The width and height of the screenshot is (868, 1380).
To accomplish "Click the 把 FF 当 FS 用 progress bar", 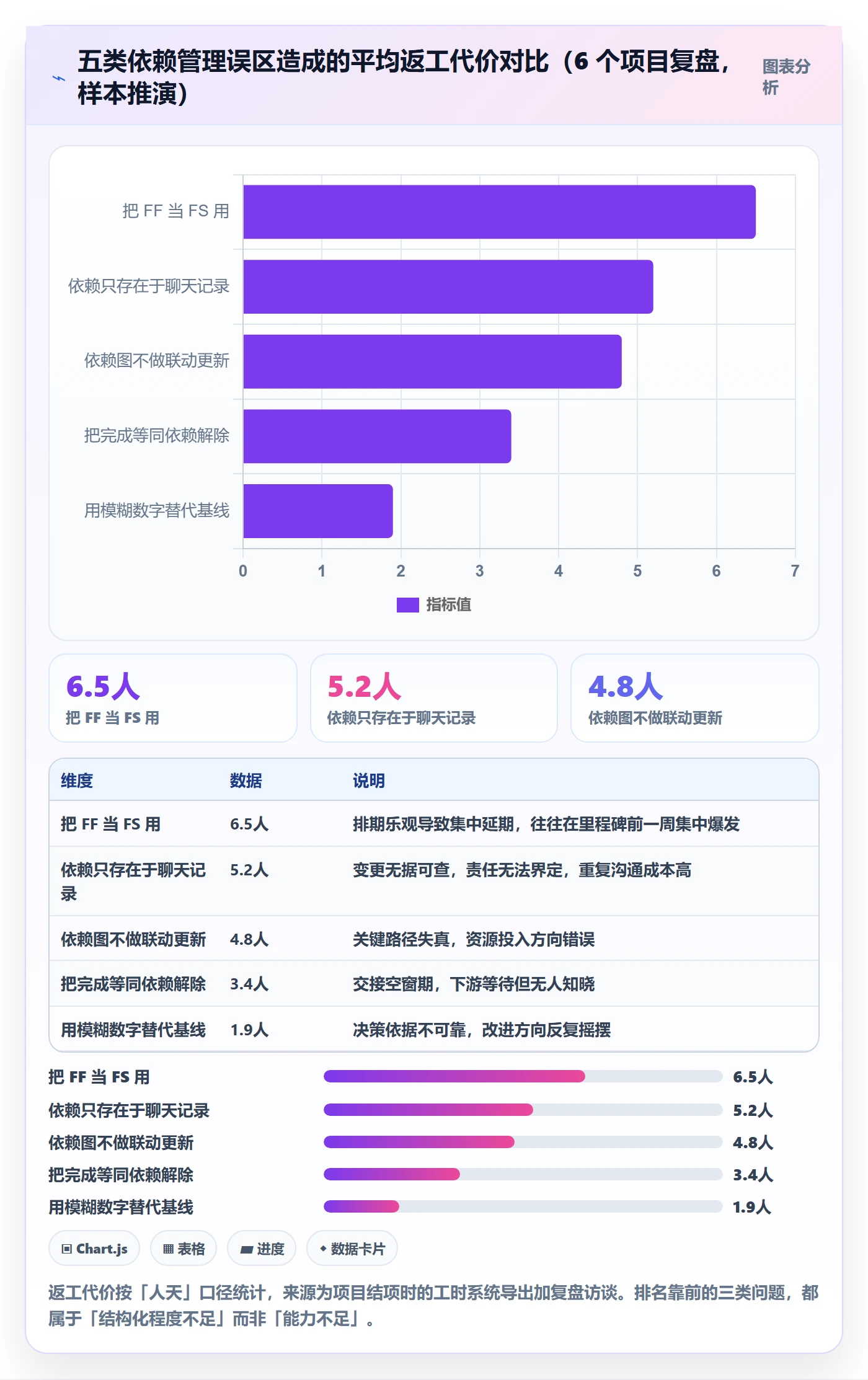I will (523, 1076).
